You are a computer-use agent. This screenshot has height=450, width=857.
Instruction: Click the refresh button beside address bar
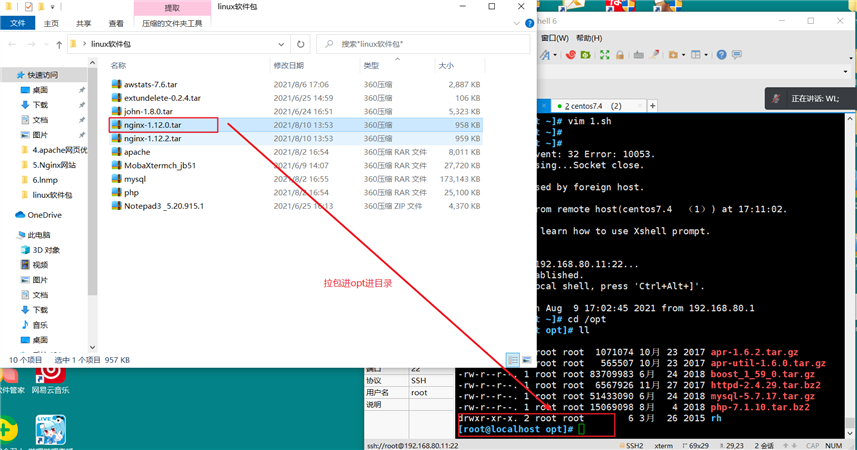301,44
